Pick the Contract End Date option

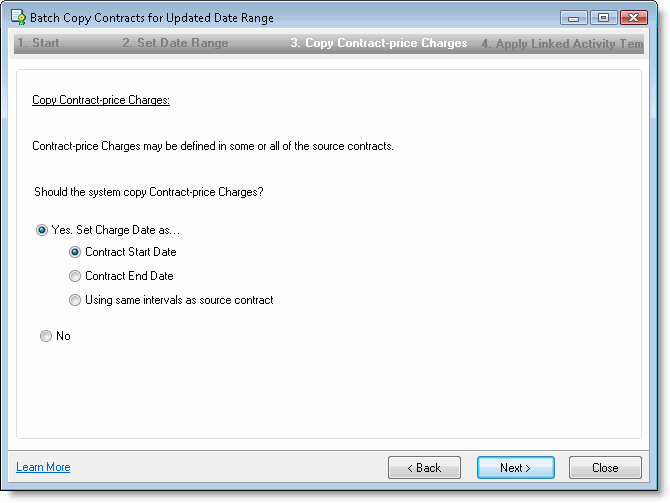75,276
